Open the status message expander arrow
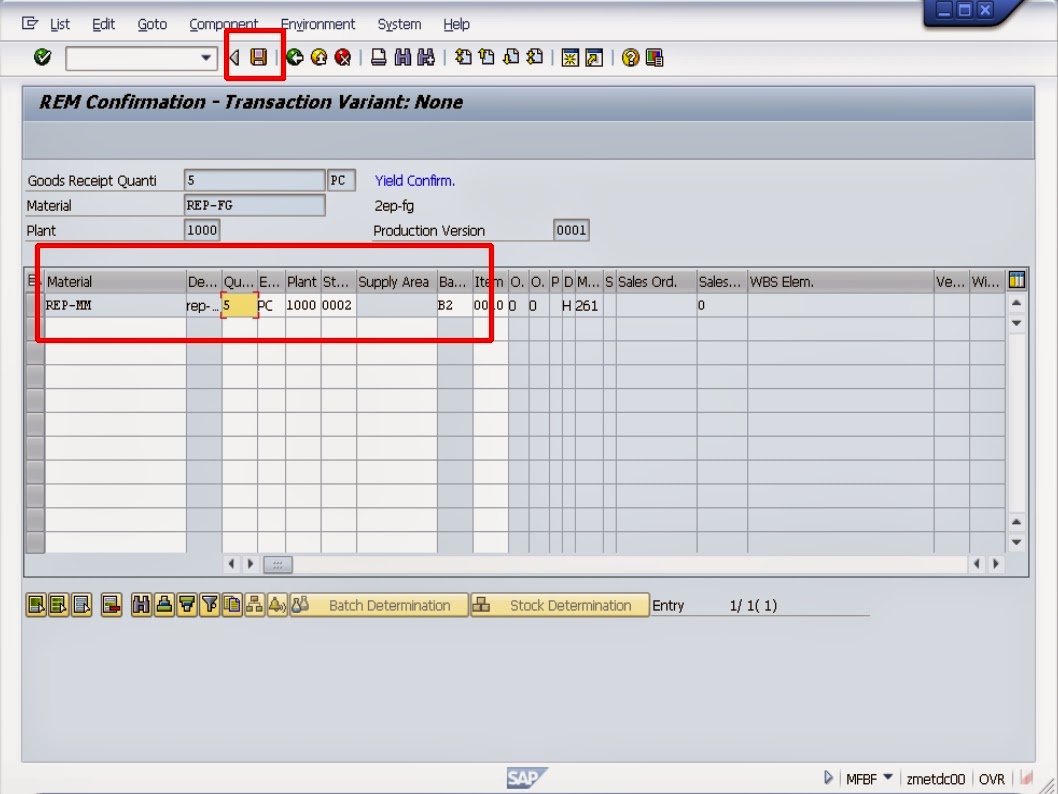The height and width of the screenshot is (794, 1058). (828, 777)
